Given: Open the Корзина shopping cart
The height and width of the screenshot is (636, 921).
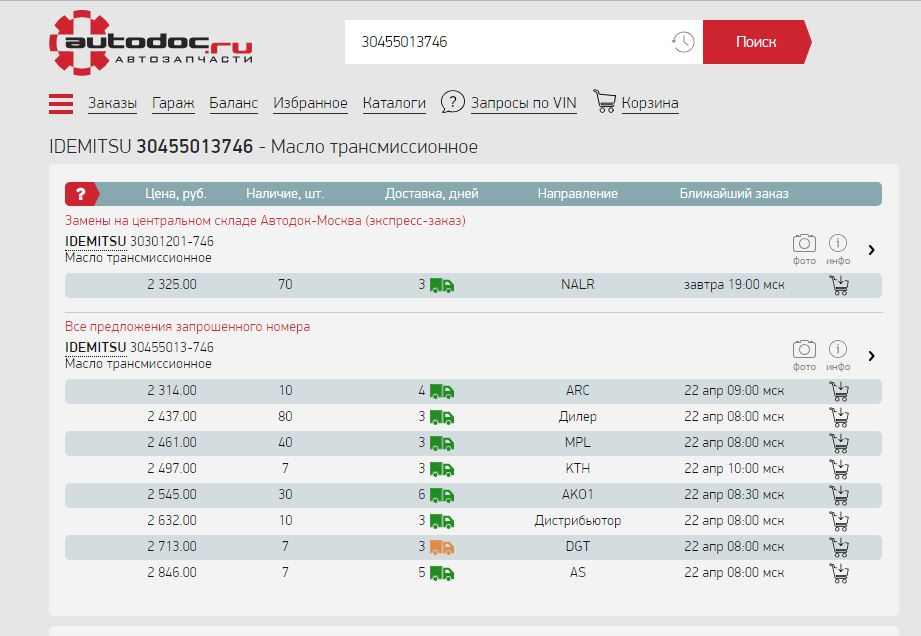Looking at the screenshot, I should [649, 103].
